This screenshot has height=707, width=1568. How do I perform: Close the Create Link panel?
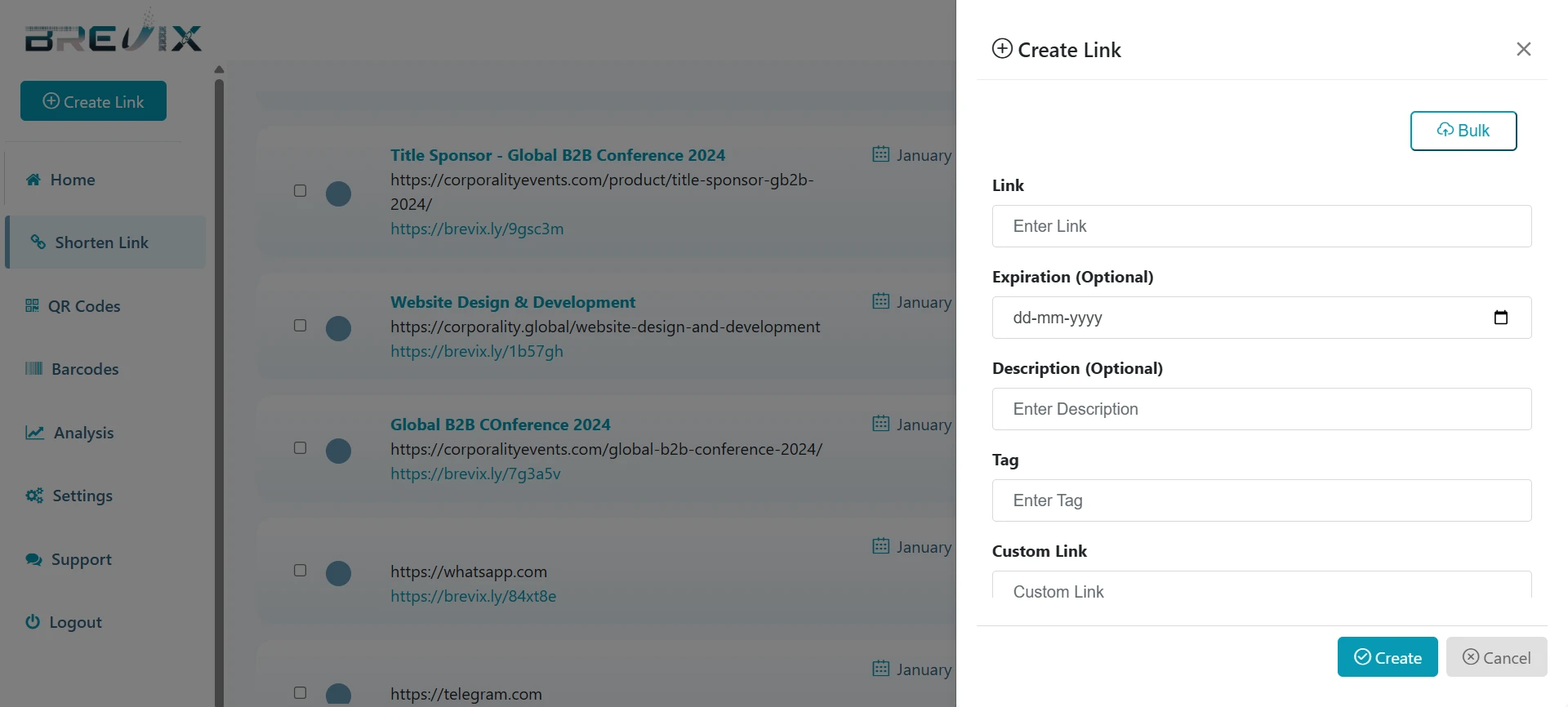tap(1523, 49)
